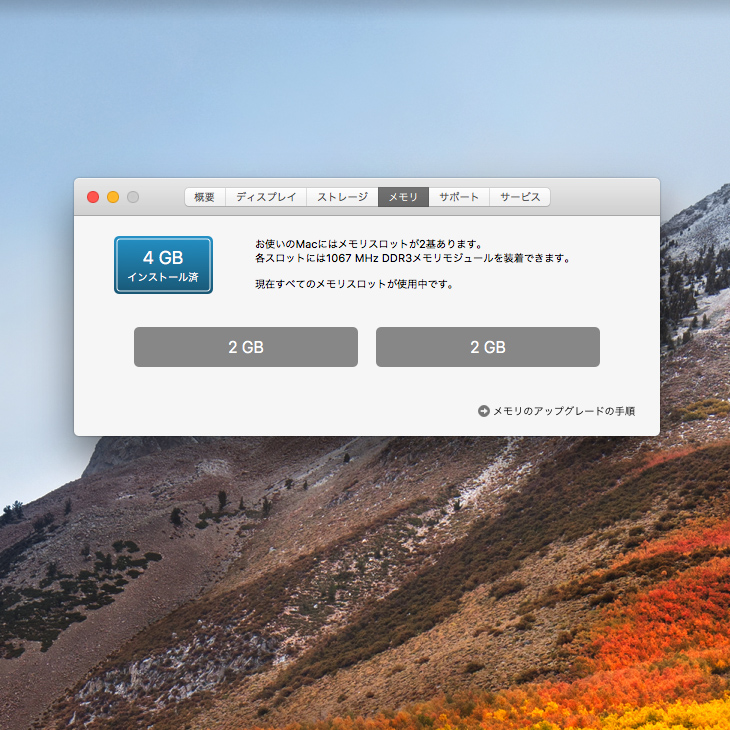
Task: Click the text お使いのMacにはメモリスロットが2基あります。
Action: pos(369,244)
